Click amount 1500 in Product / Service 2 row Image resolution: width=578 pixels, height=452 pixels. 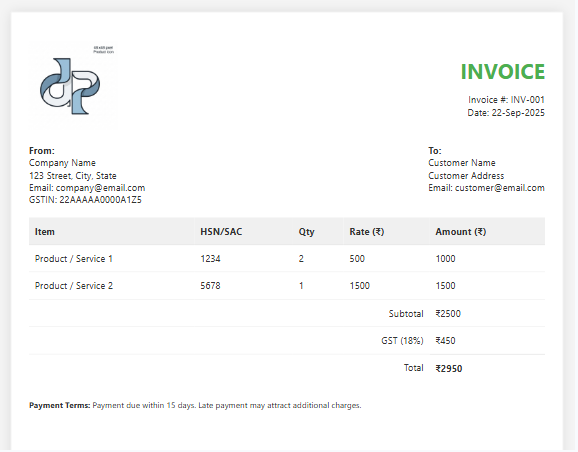(x=445, y=286)
